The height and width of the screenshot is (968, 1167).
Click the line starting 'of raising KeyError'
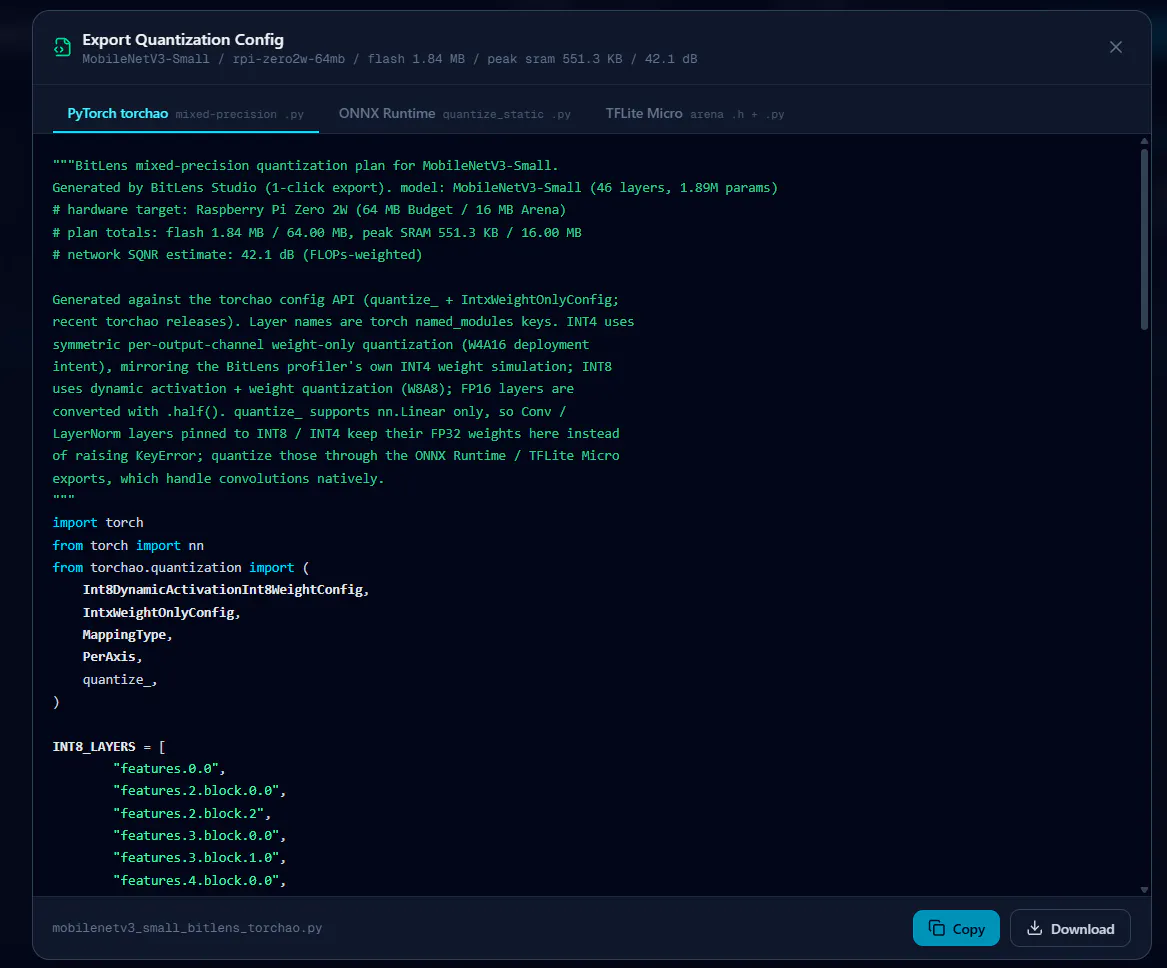click(336, 455)
